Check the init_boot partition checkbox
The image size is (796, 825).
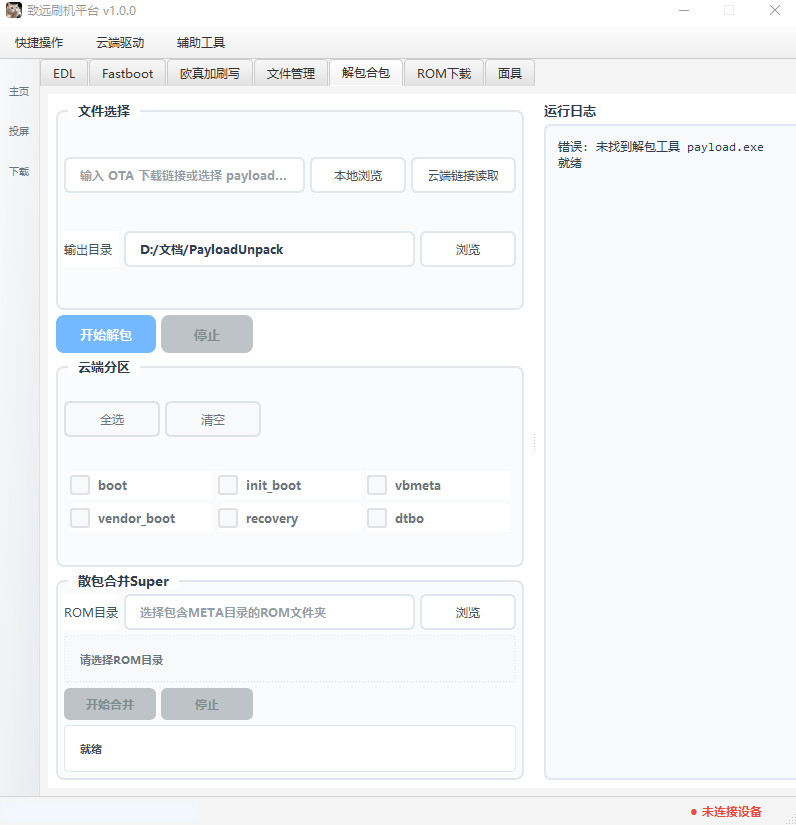(x=228, y=485)
